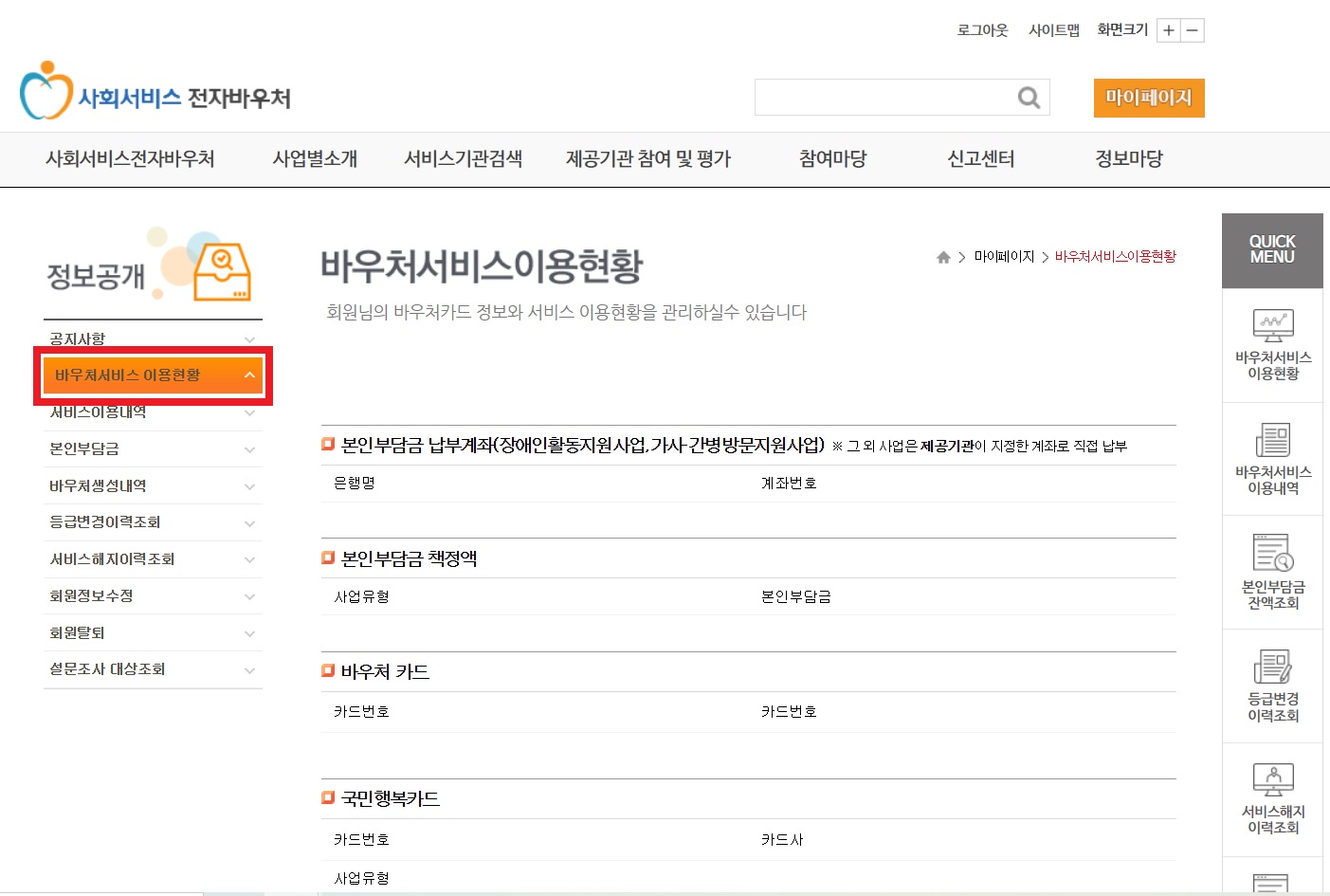
Task: Select 회원정보수정 sidebar item
Action: click(x=153, y=596)
